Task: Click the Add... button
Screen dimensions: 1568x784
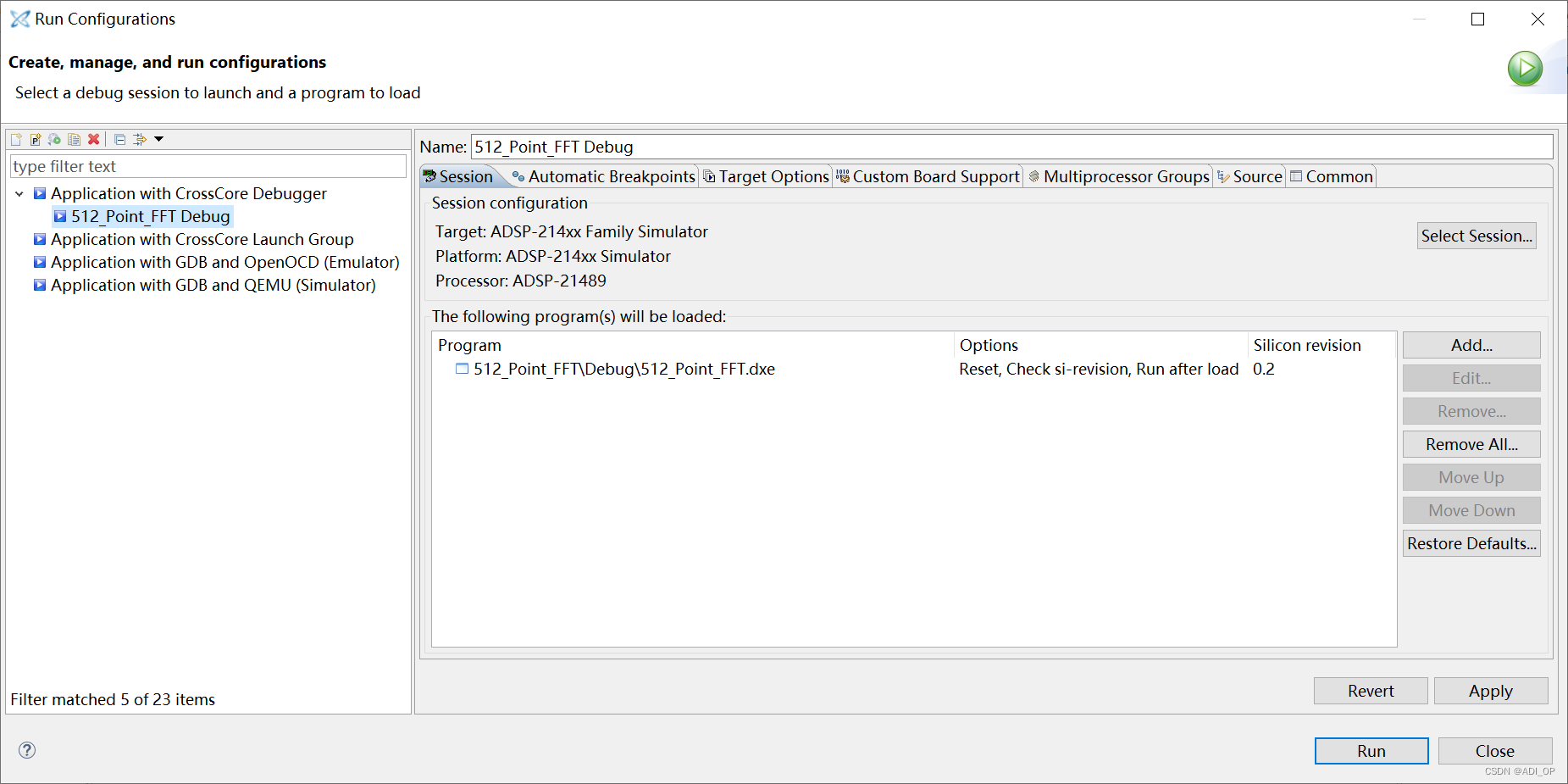Action: click(1471, 345)
